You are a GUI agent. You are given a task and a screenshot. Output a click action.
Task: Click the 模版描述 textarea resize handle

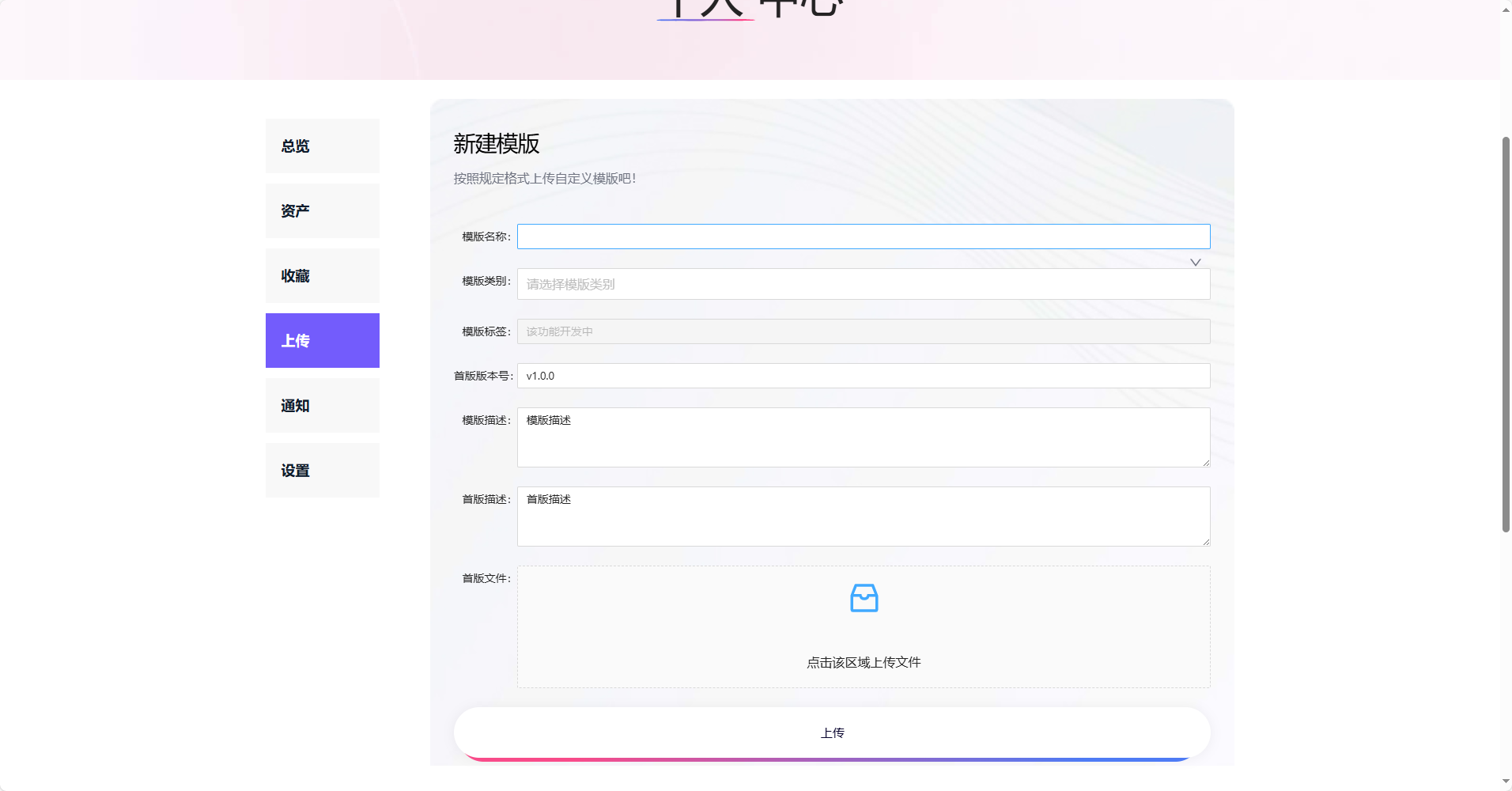[x=1205, y=462]
